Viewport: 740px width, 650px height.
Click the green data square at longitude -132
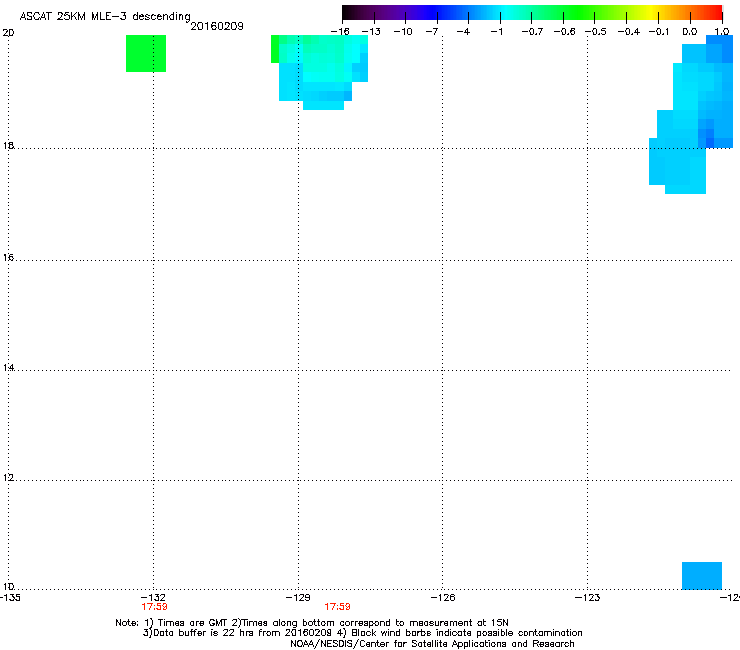146,53
